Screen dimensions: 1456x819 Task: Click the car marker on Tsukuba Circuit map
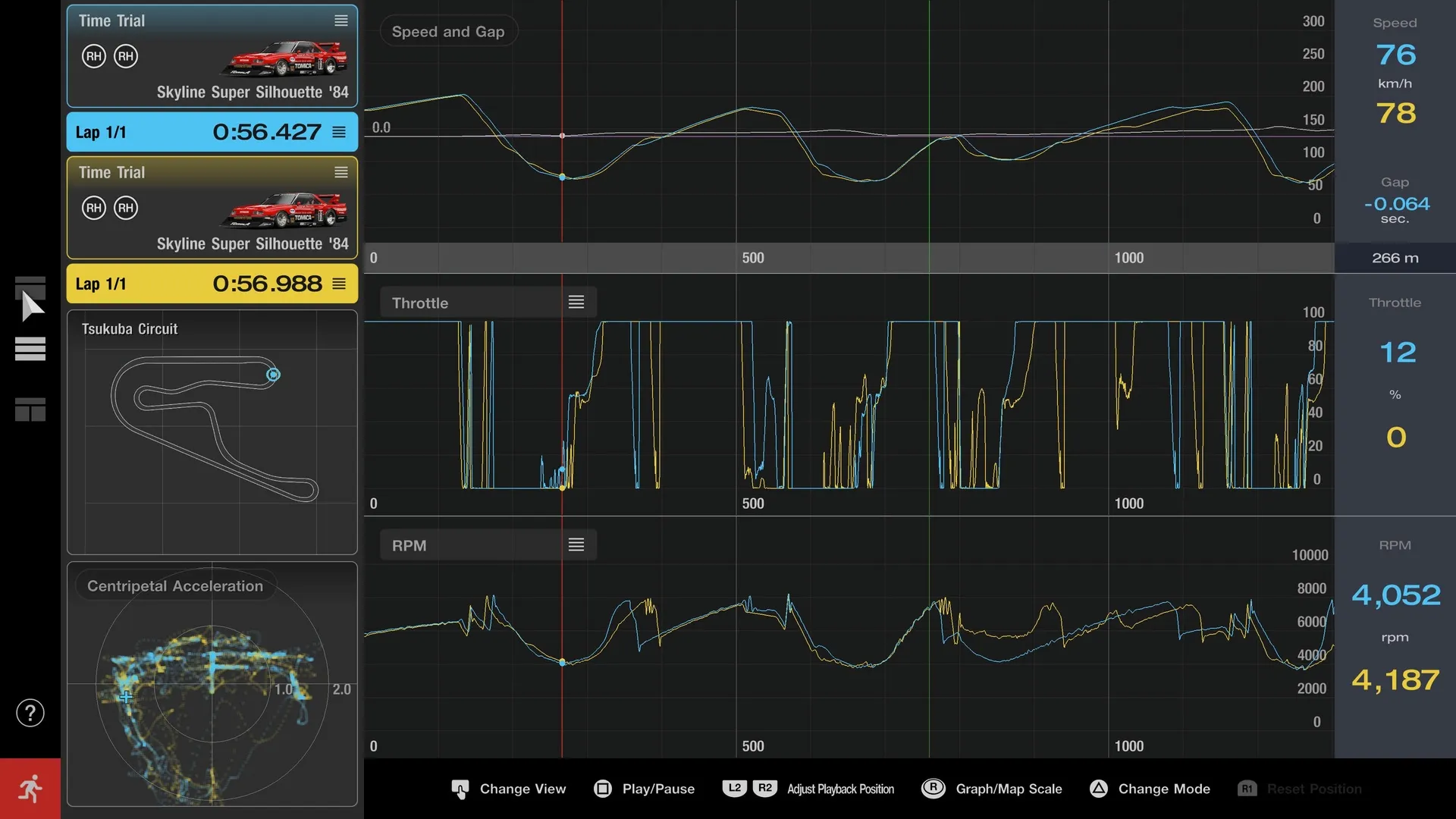click(273, 375)
